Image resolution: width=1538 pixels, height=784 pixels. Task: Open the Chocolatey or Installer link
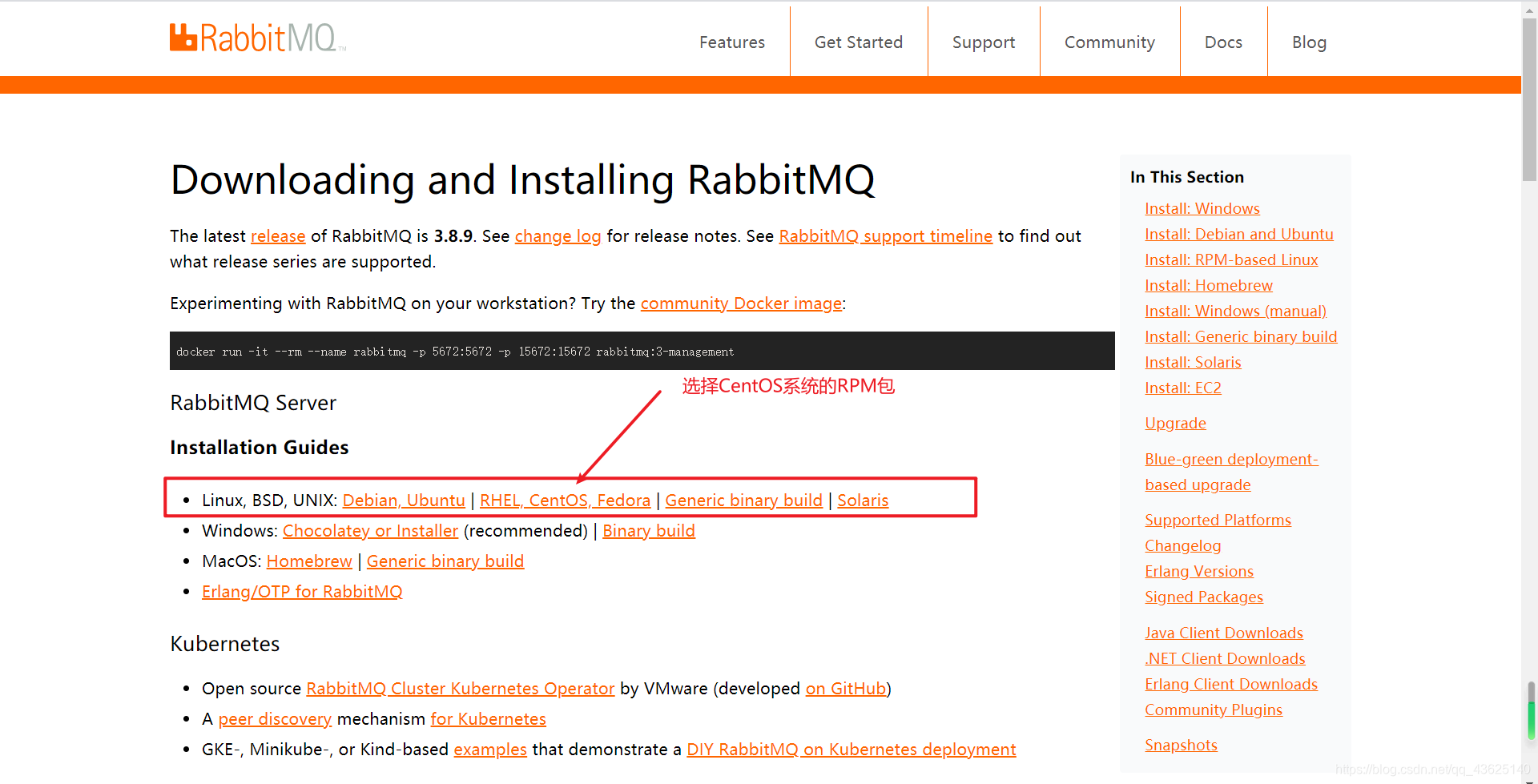point(370,531)
